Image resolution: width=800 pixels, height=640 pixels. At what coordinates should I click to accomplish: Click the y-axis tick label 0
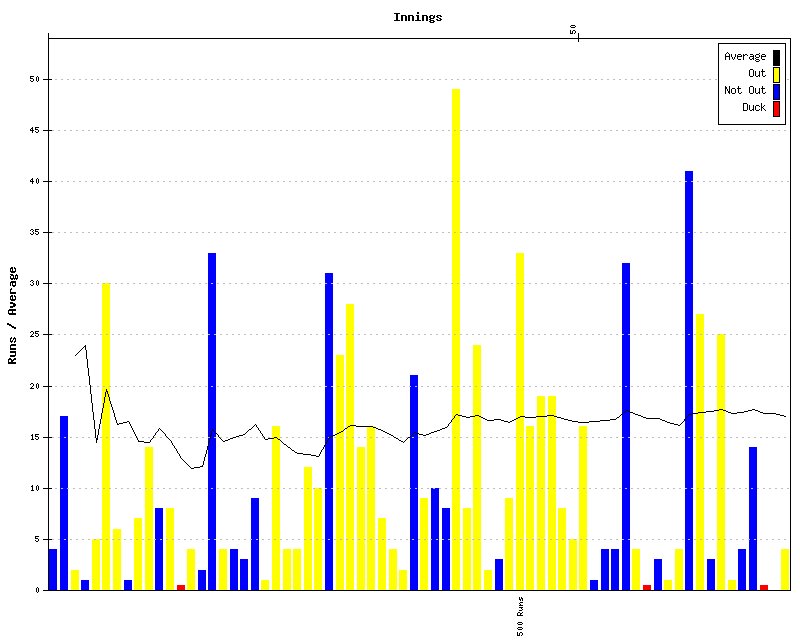tap(39, 590)
